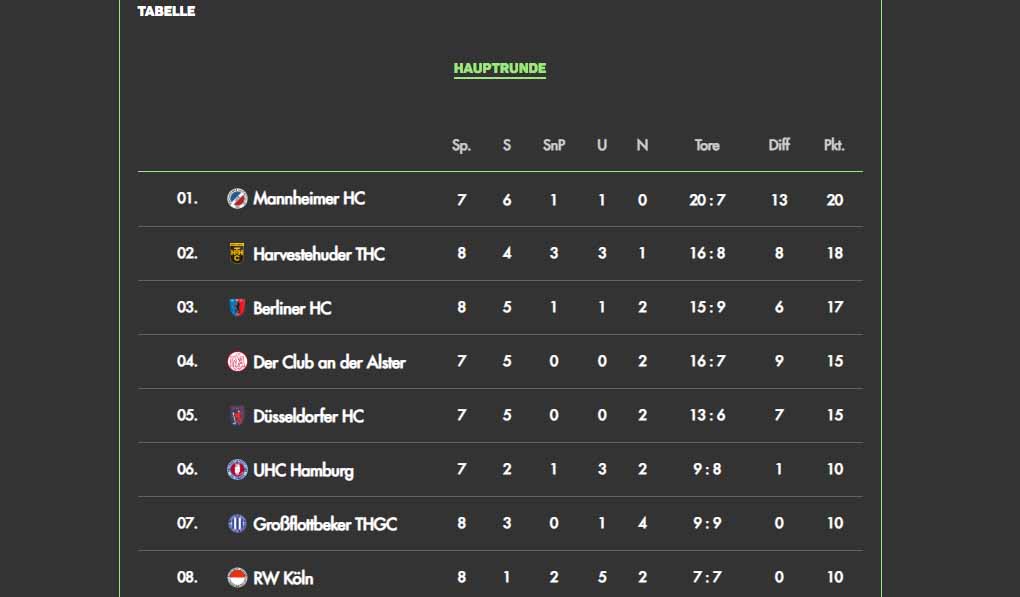This screenshot has height=597, width=1020.
Task: Open the Großflottbeker THGC team link
Action: pyautogui.click(x=326, y=523)
